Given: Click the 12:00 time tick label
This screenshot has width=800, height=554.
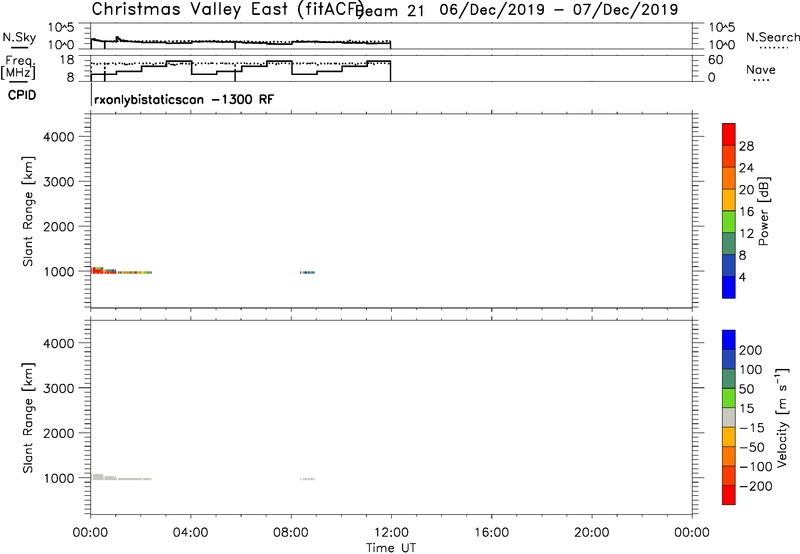Looking at the screenshot, I should [x=391, y=533].
